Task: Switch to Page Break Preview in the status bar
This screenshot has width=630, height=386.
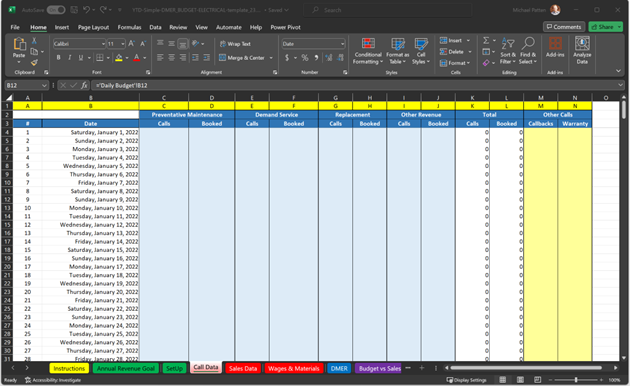Action: point(537,380)
